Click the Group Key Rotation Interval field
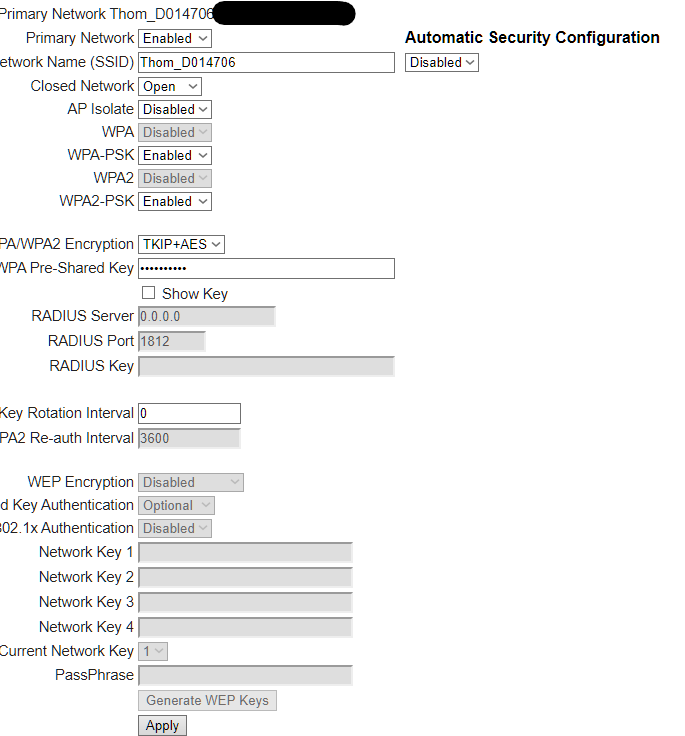The height and width of the screenshot is (736, 685). coord(189,414)
